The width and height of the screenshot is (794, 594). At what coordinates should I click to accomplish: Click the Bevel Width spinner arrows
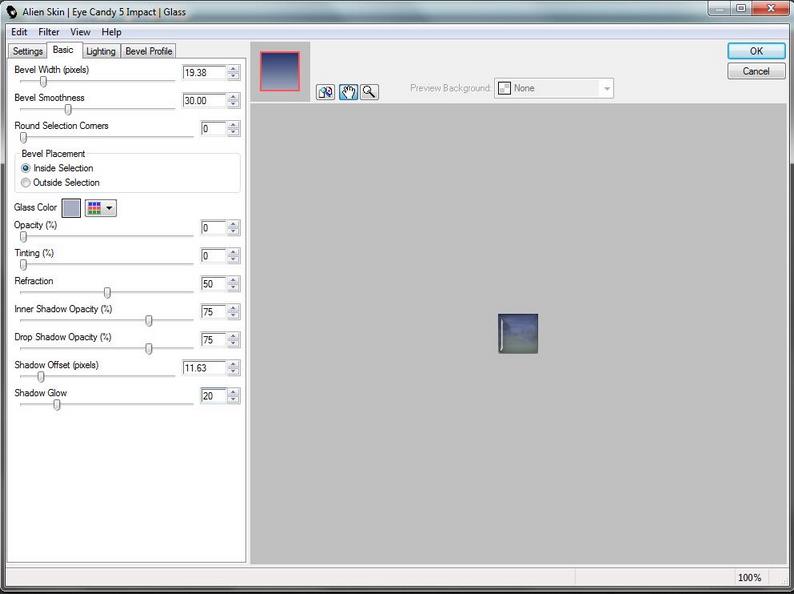coord(233,73)
